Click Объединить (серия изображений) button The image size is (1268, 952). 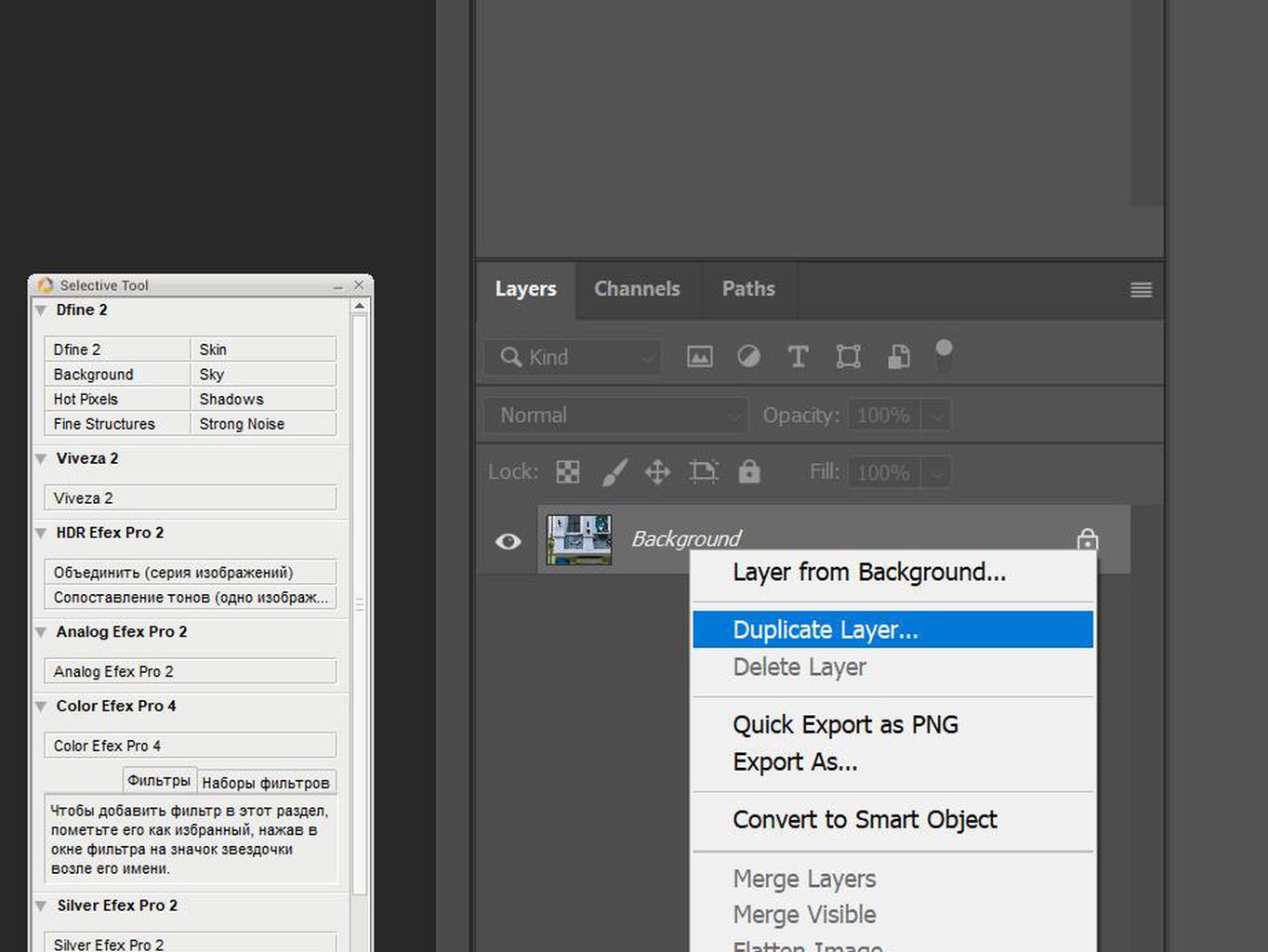coord(191,573)
